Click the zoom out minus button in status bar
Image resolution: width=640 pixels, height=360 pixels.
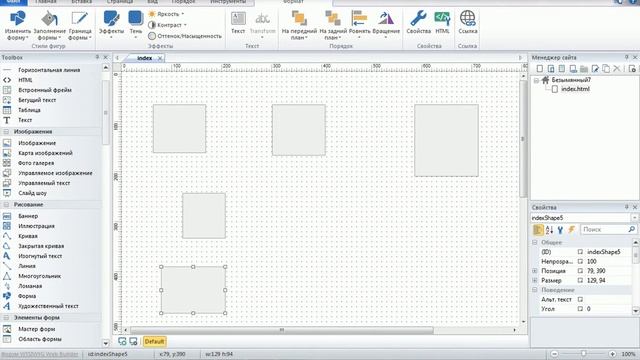click(x=554, y=354)
